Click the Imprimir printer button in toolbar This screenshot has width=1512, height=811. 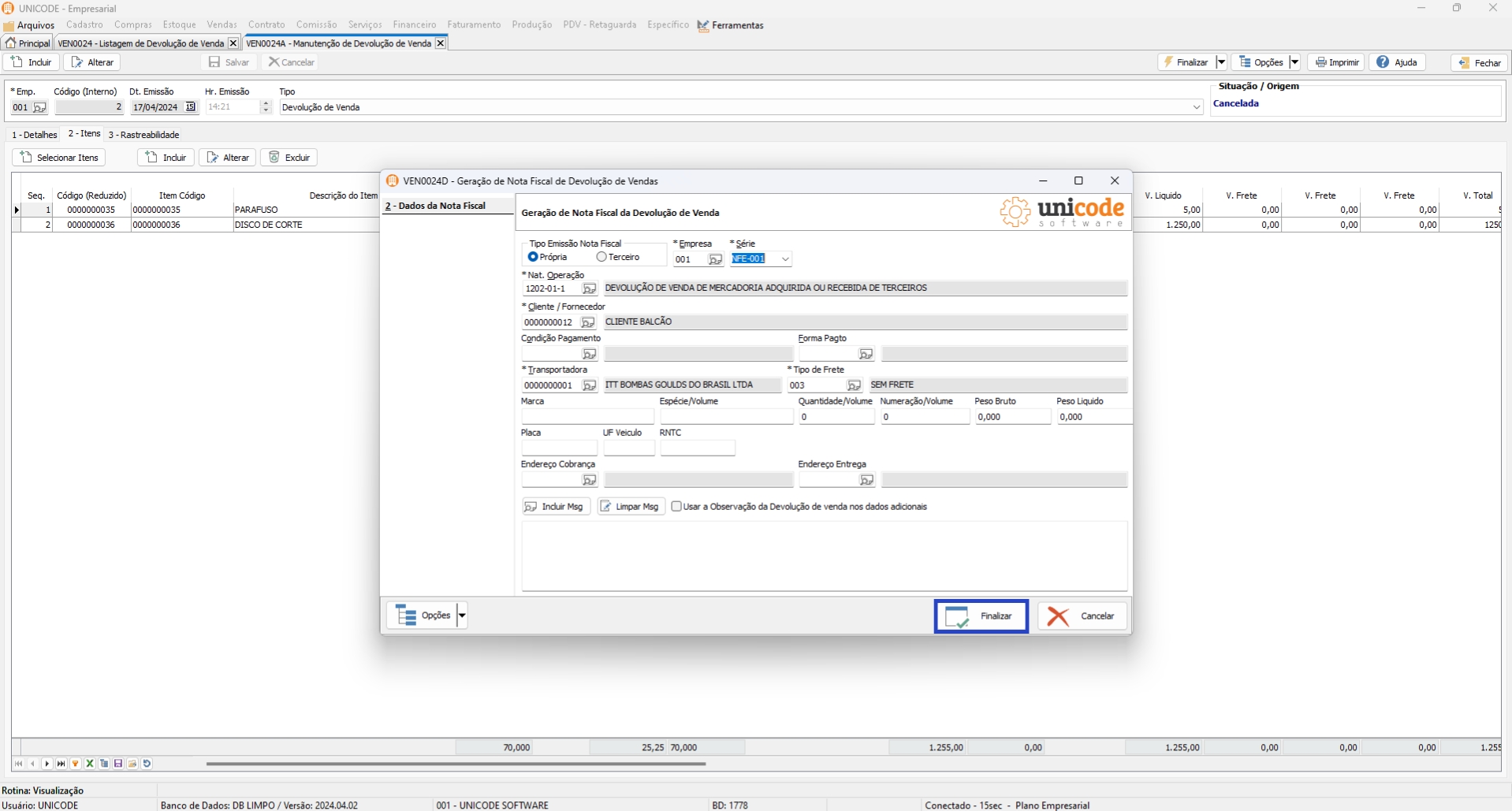click(x=1336, y=62)
